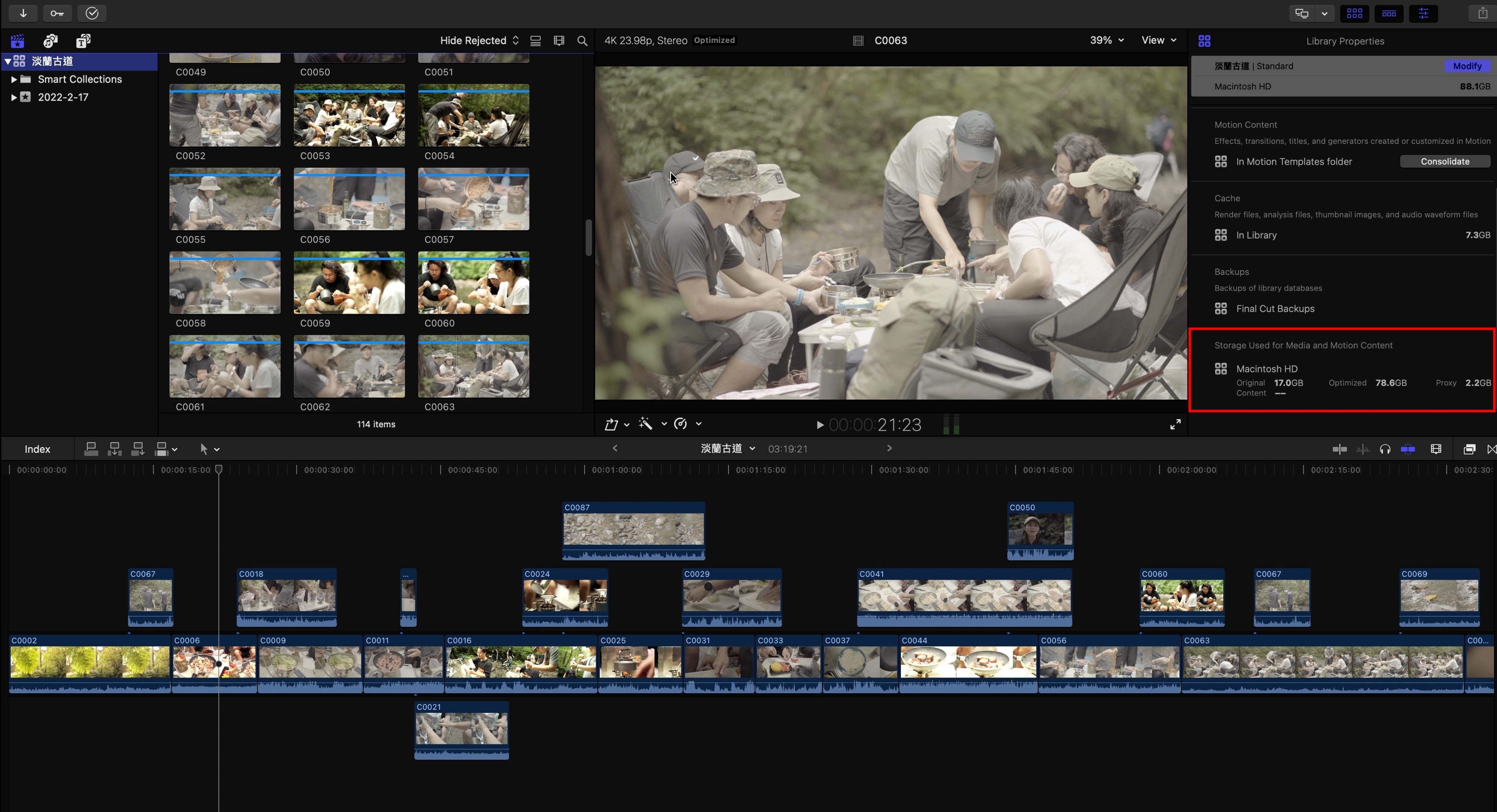Viewport: 1497px width, 812px height.
Task: Open the timeline Index panel
Action: point(37,449)
